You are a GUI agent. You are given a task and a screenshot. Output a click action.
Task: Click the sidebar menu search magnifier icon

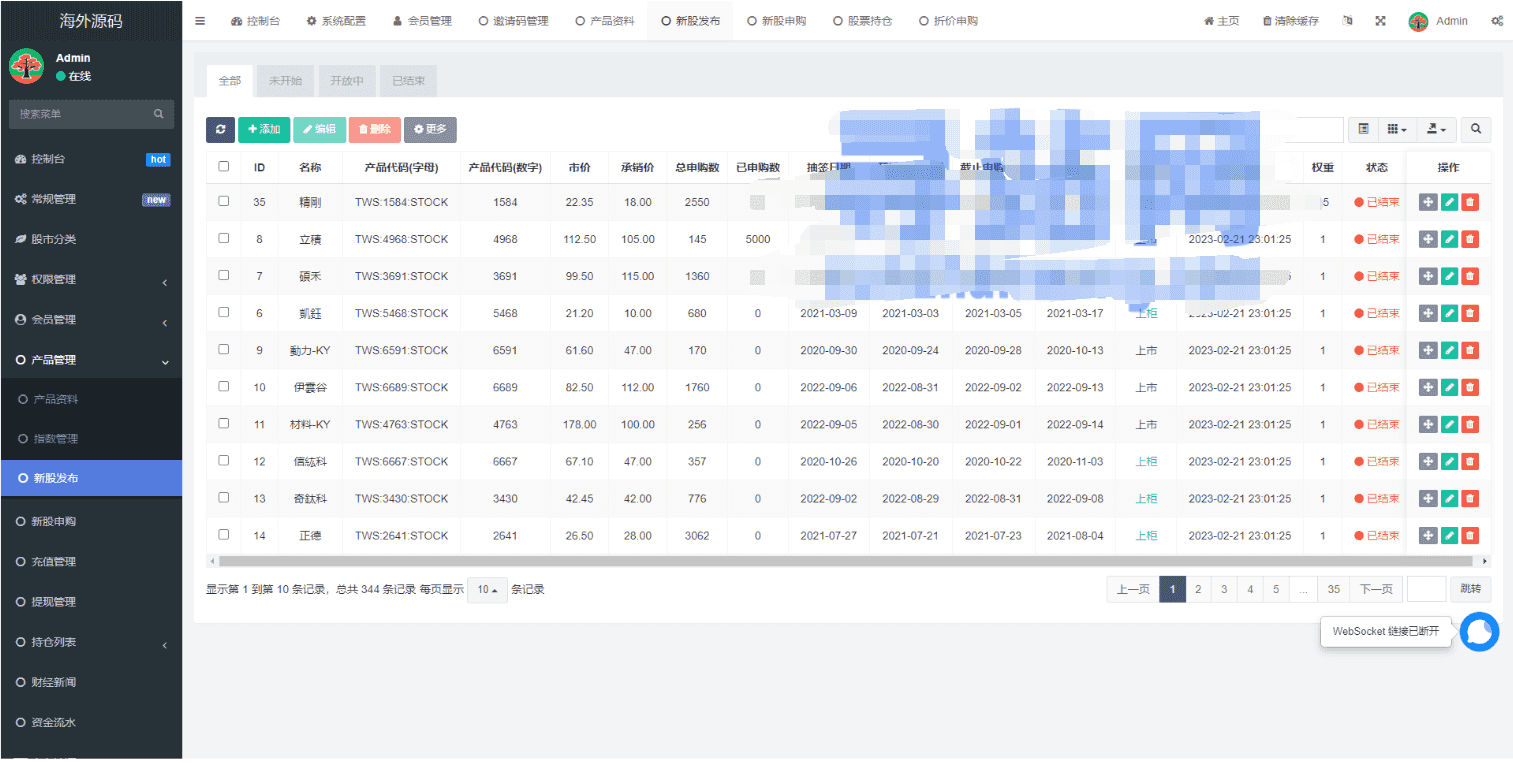pyautogui.click(x=158, y=114)
